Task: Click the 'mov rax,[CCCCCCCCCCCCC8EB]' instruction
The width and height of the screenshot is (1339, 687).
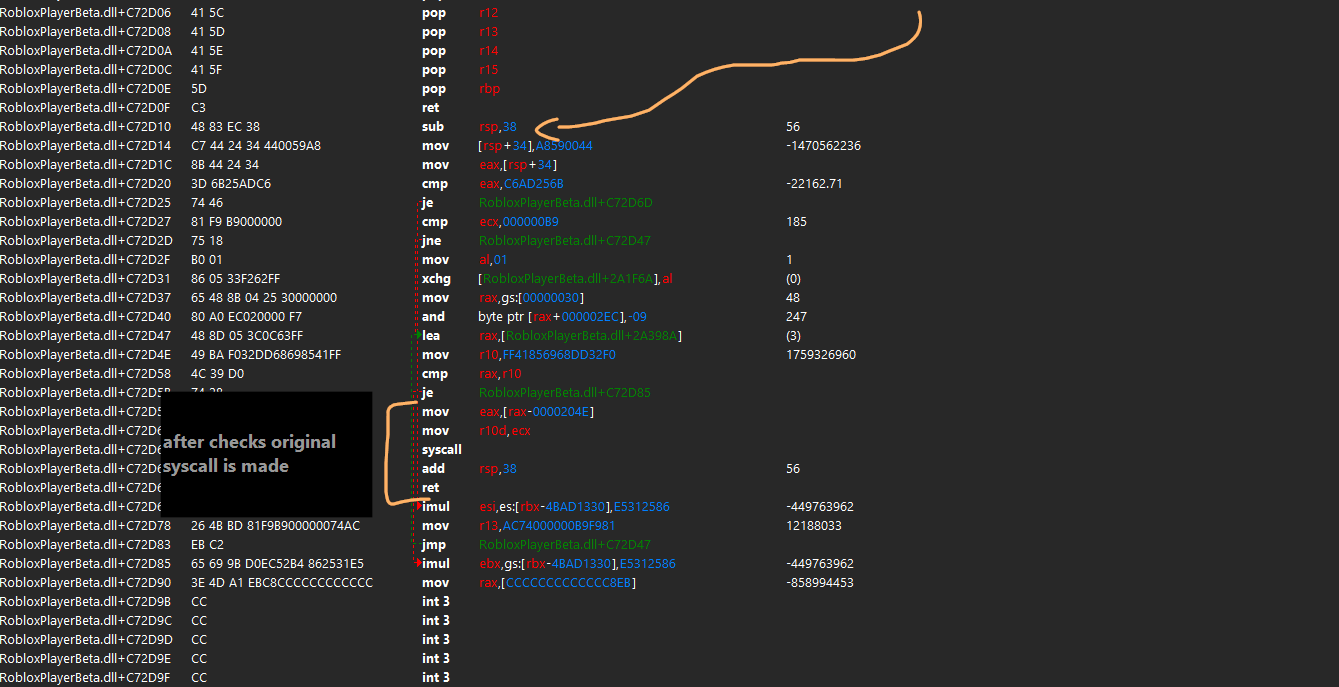Action: tap(529, 583)
